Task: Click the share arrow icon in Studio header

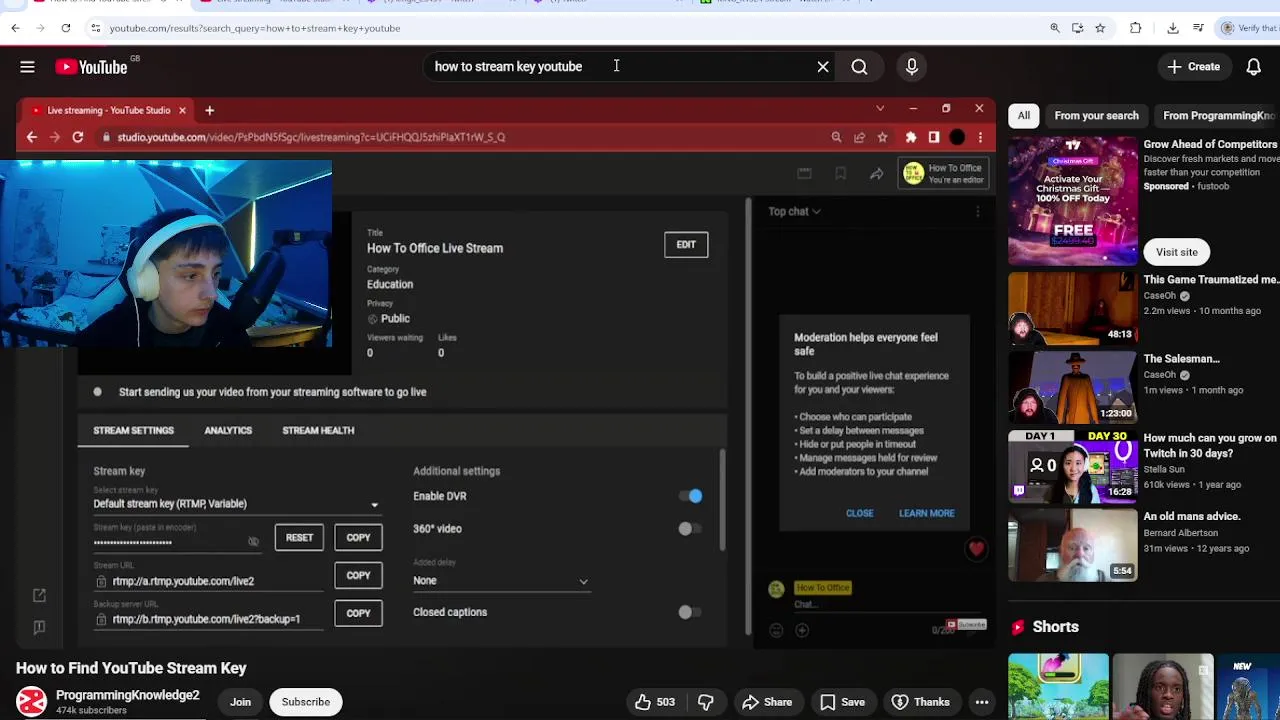Action: [876, 174]
